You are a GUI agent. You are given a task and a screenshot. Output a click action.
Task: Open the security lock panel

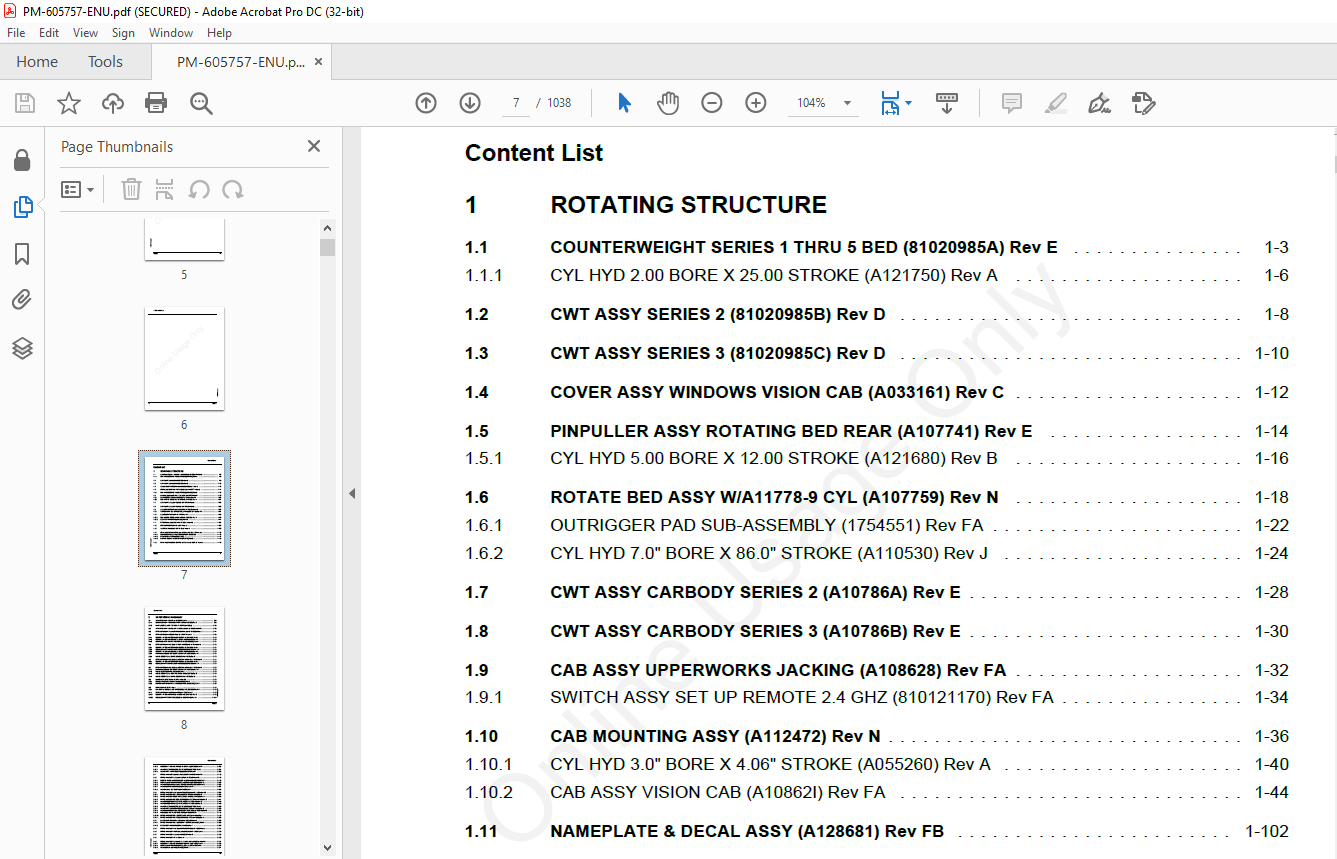[x=22, y=160]
